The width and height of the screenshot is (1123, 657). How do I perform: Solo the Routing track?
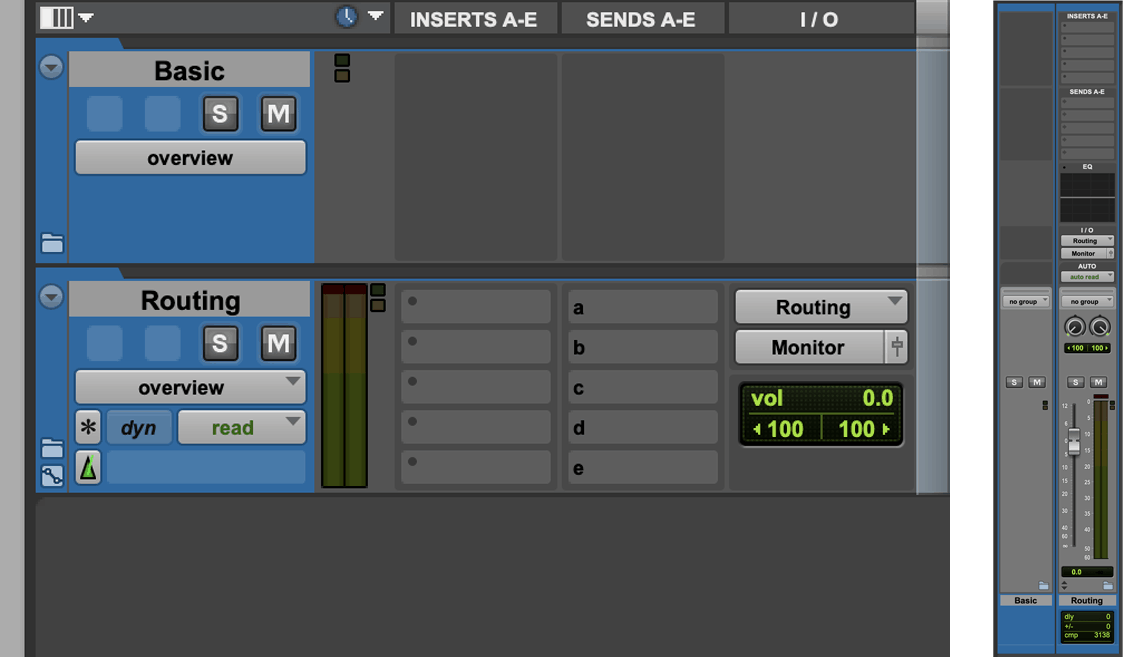pos(220,343)
